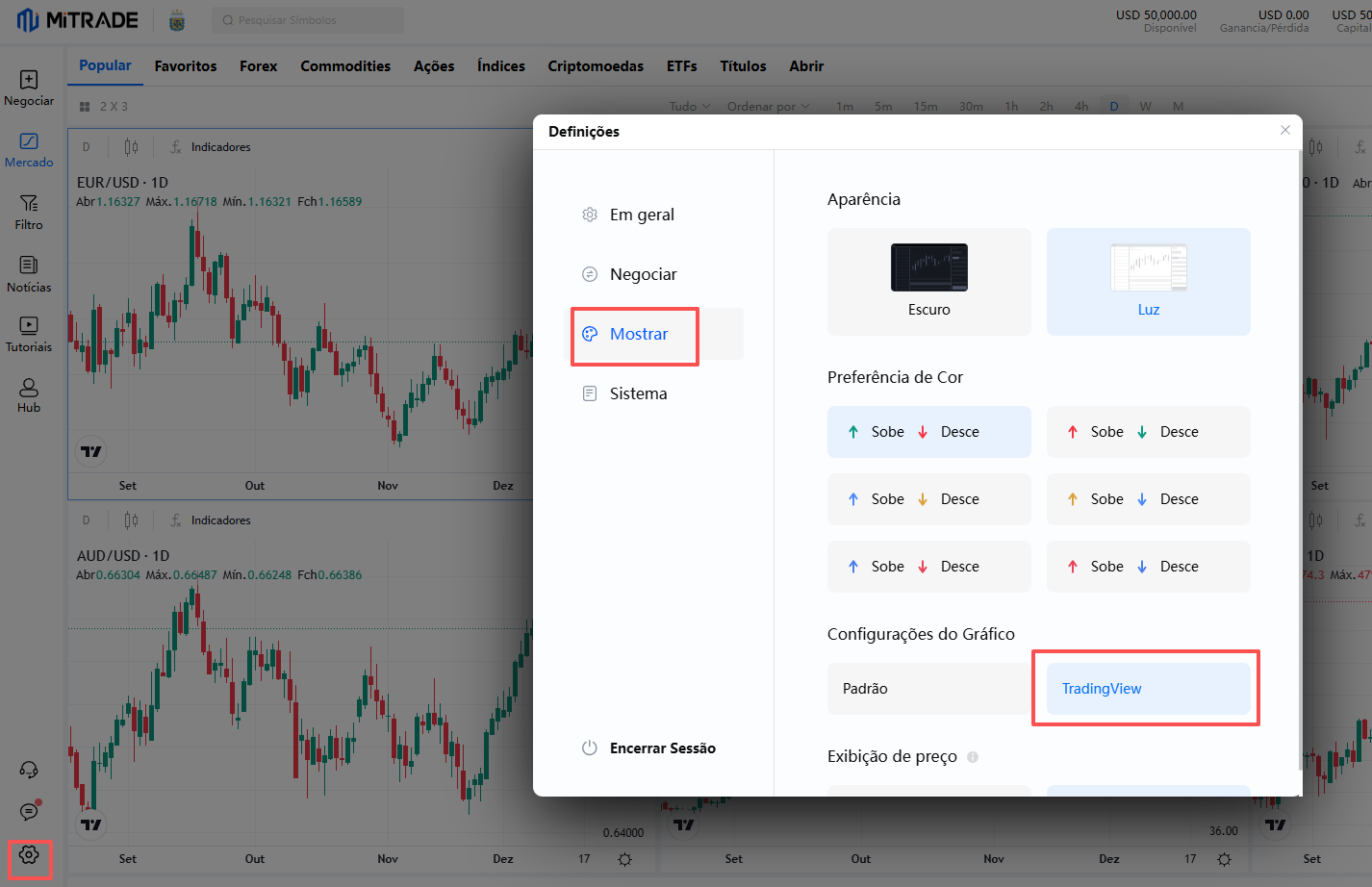Screen dimensions: 1372x887
Task: Switch to the Sistema settings section
Action: 638,393
